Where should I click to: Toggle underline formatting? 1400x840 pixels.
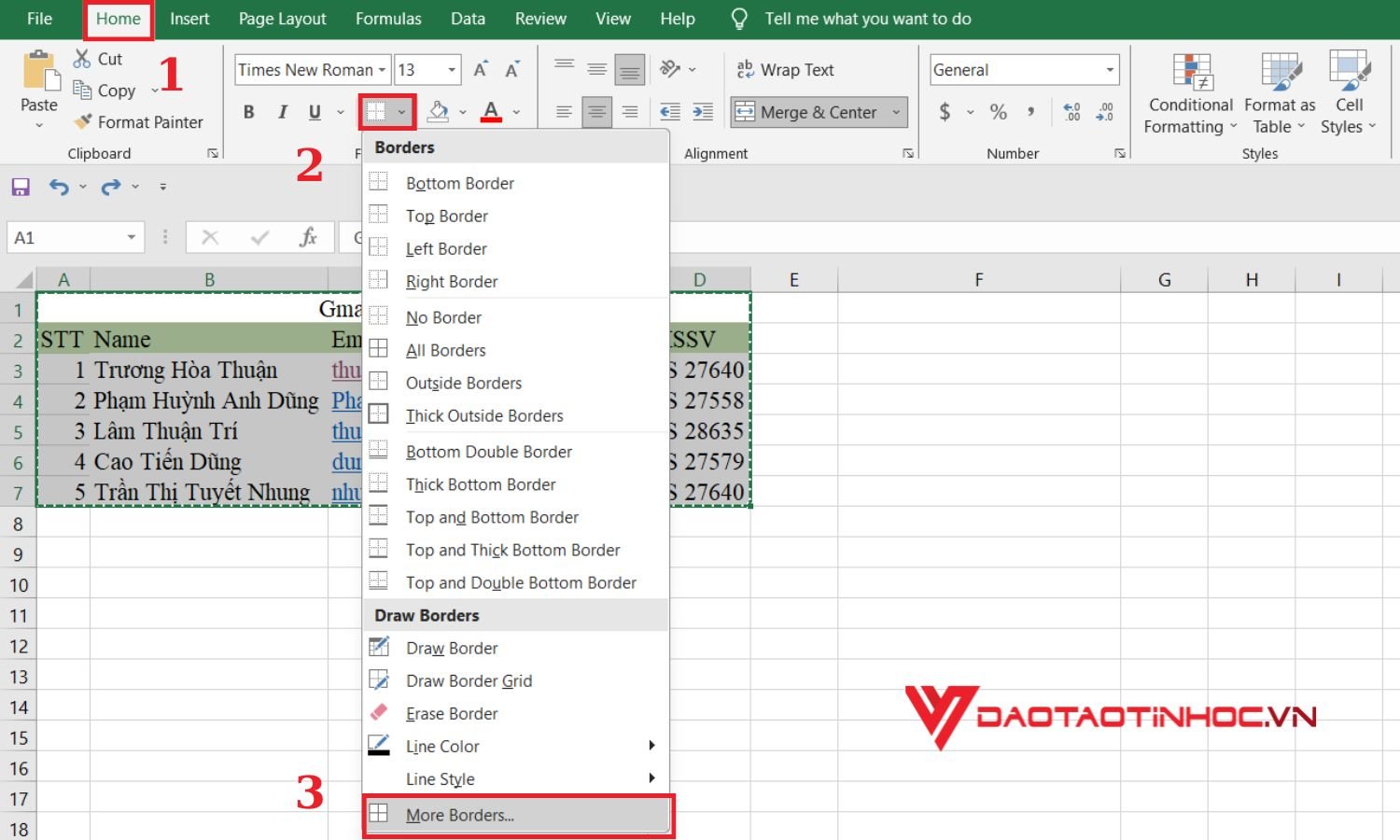(314, 111)
